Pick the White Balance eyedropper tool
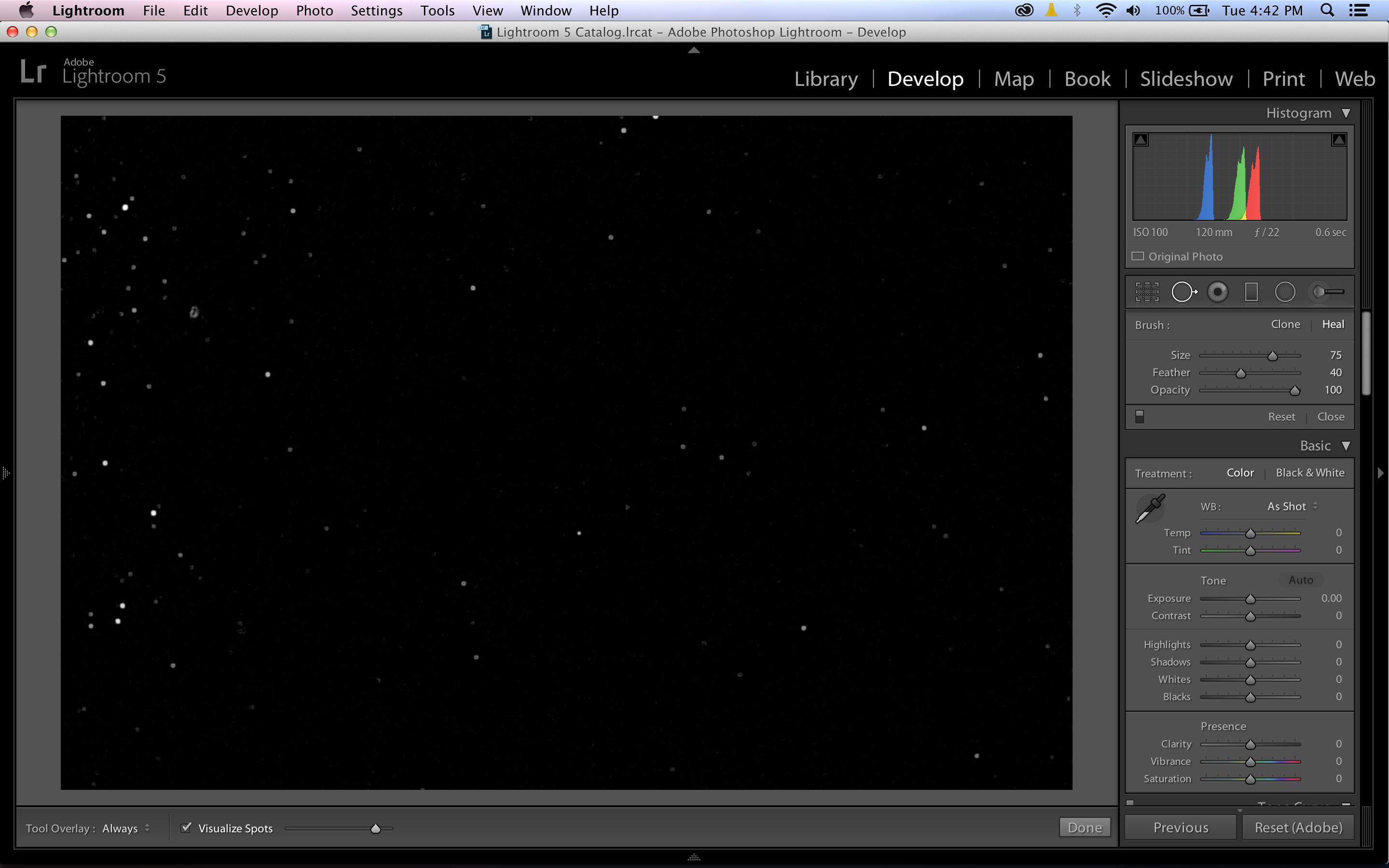The width and height of the screenshot is (1389, 868). click(x=1150, y=508)
